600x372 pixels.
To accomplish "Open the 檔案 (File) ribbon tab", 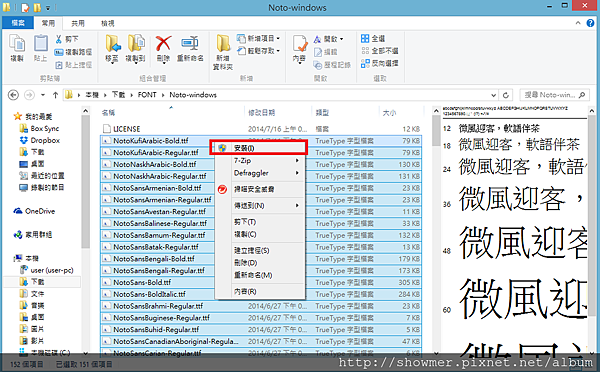I will (x=18, y=23).
